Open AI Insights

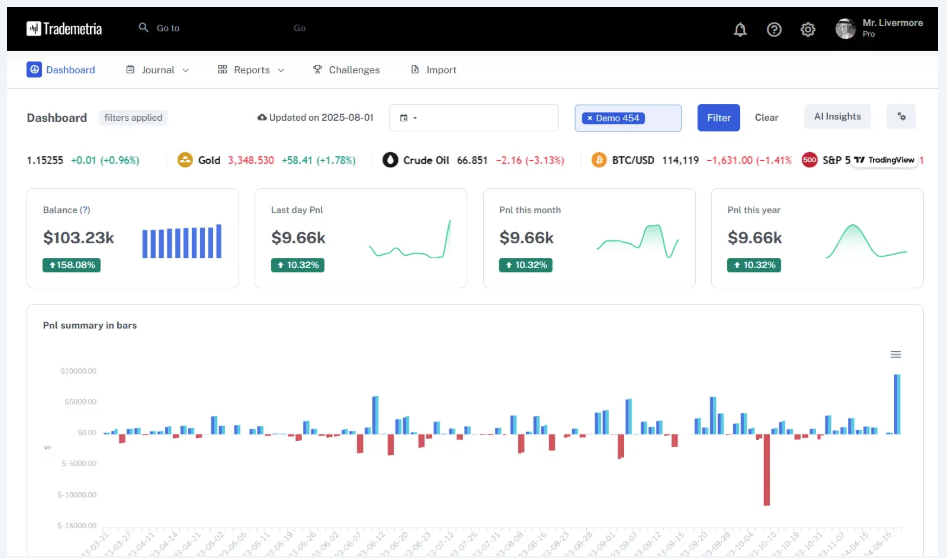[x=837, y=117]
